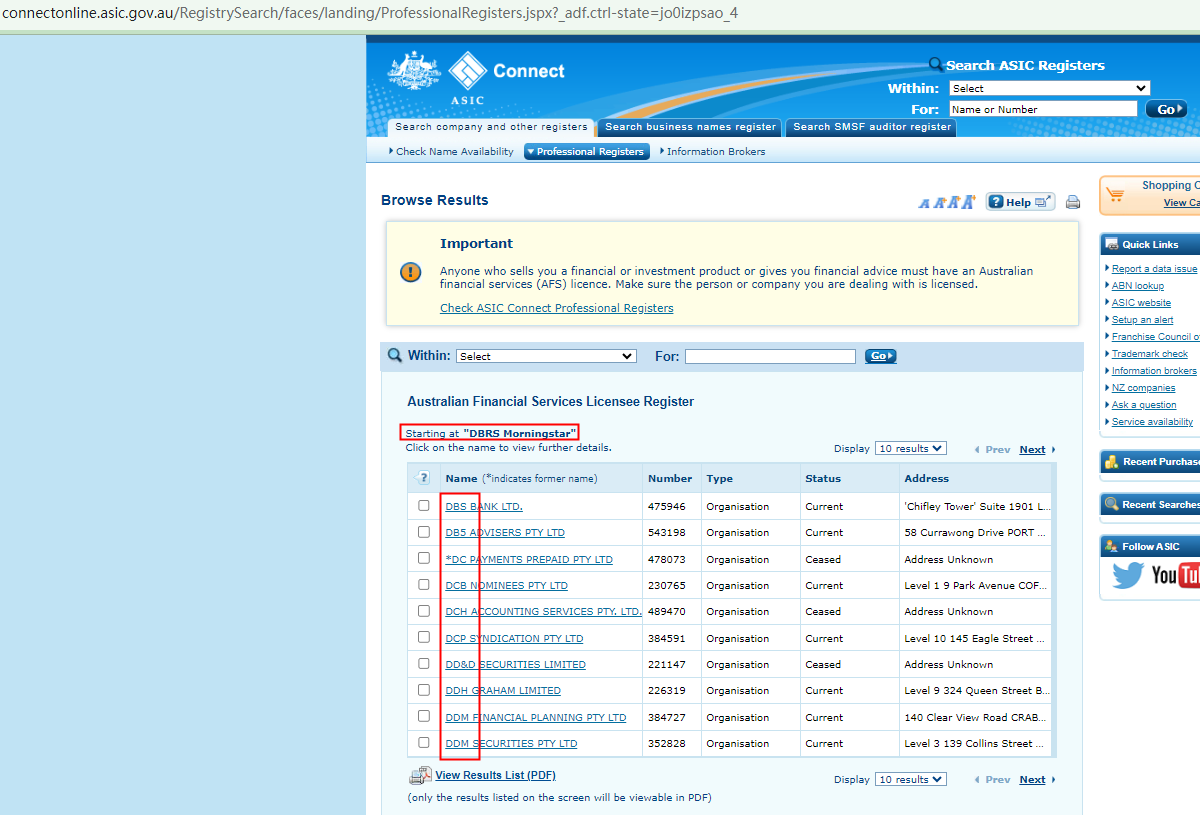Select the largest font size A icon
Viewport: 1200px width, 815px height.
point(968,201)
